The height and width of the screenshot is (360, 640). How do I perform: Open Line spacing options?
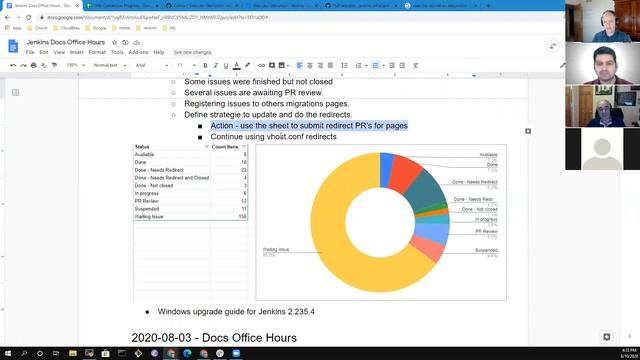click(344, 65)
